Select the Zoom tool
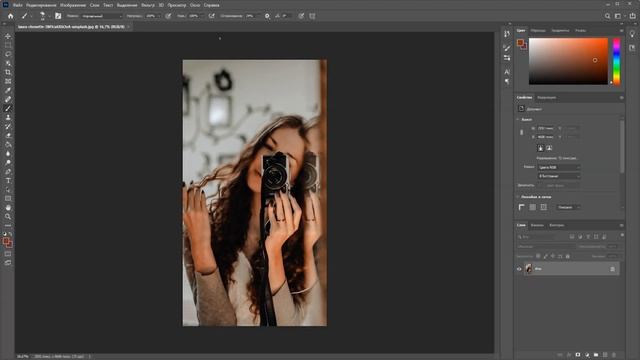 tap(8, 217)
